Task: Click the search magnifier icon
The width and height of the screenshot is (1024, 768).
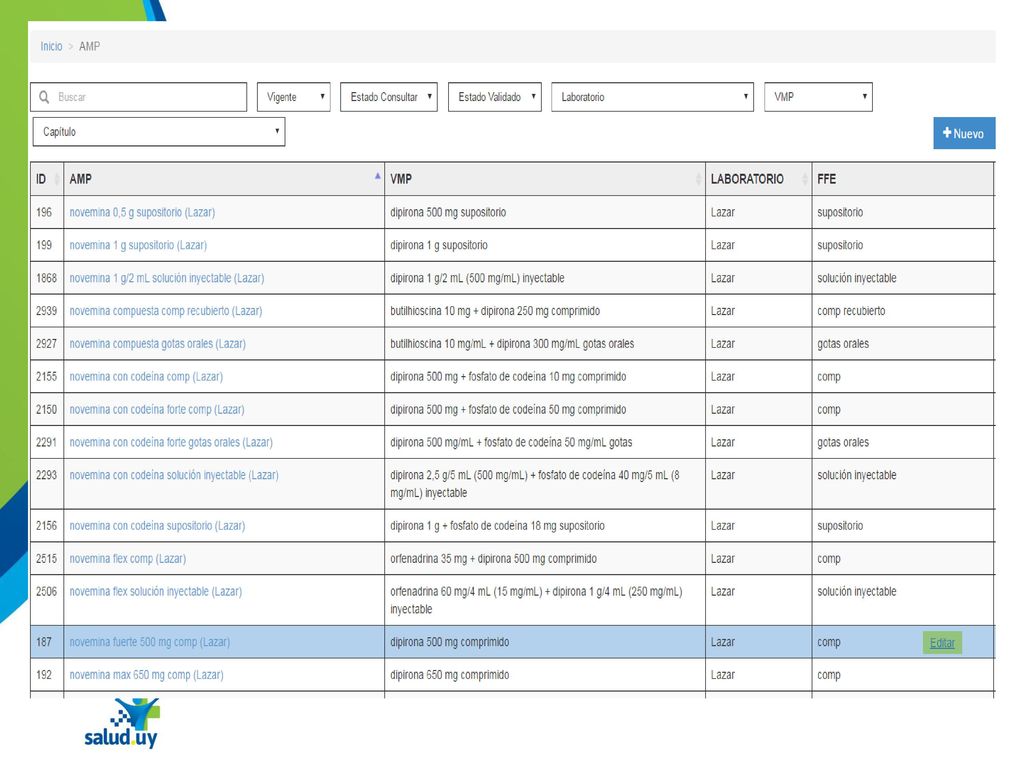Action: 44,97
